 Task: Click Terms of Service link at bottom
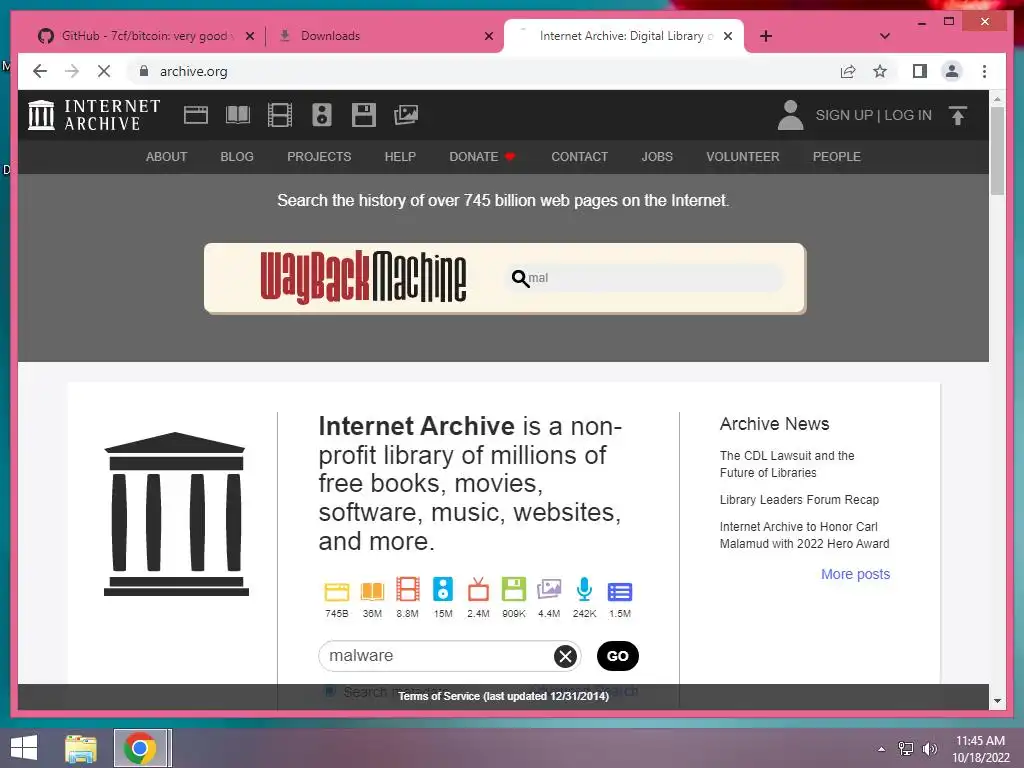point(504,696)
